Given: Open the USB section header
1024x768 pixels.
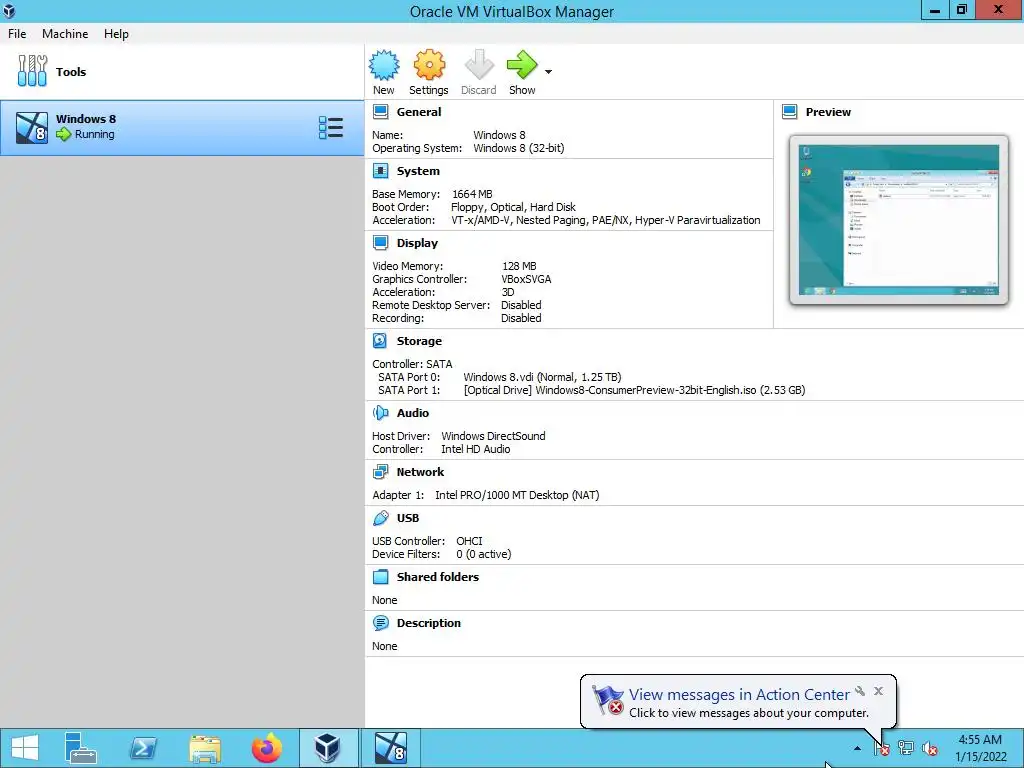Looking at the screenshot, I should click(408, 518).
